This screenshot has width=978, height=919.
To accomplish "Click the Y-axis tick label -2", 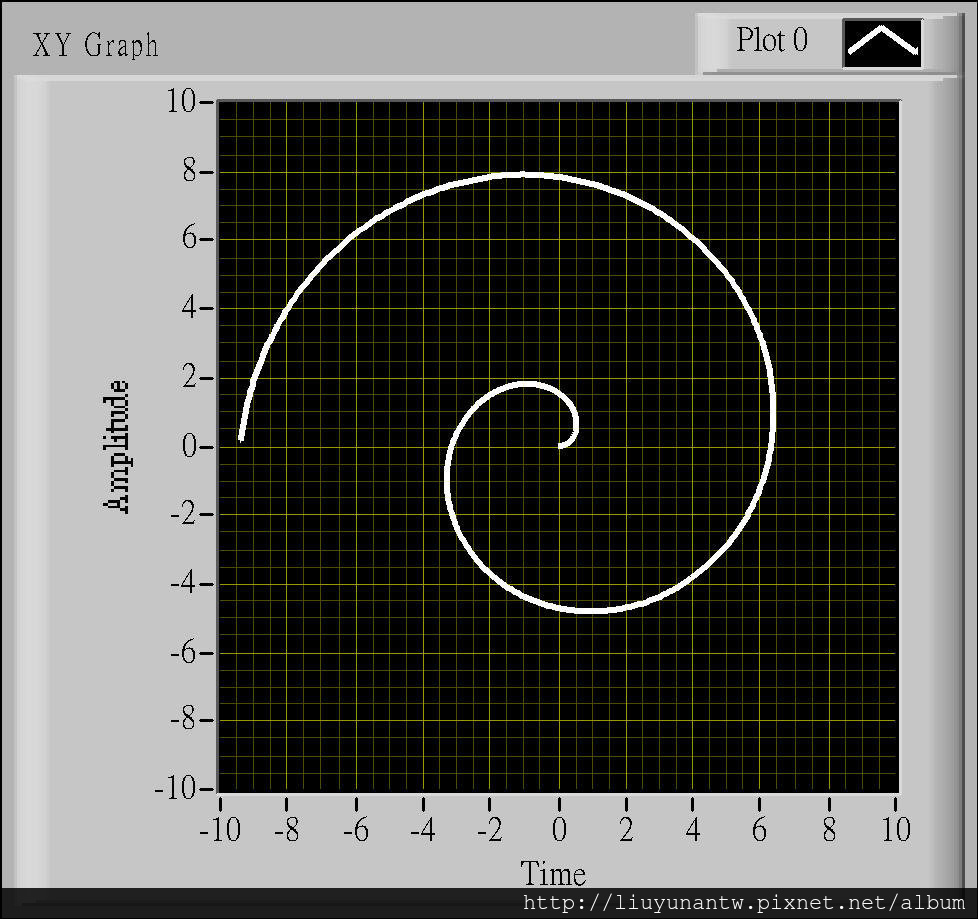I will pyautogui.click(x=184, y=515).
